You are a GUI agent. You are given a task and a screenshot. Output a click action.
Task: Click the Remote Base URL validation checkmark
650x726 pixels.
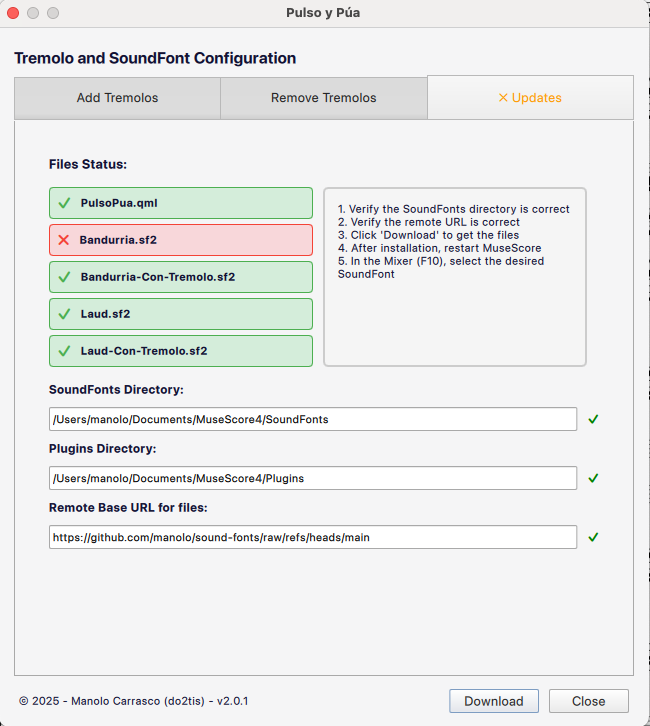coord(593,537)
